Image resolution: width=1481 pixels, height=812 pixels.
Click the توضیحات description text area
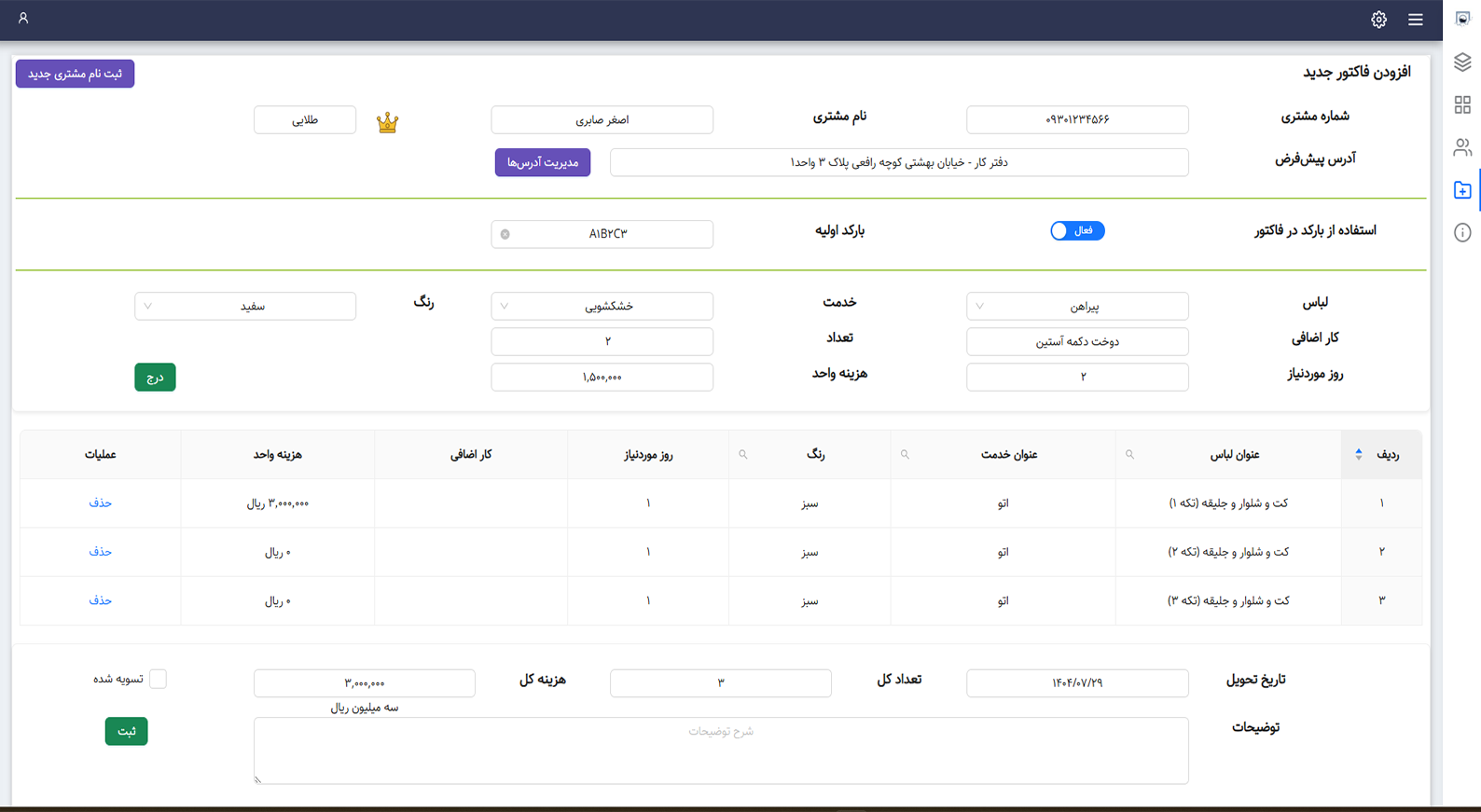(x=720, y=750)
